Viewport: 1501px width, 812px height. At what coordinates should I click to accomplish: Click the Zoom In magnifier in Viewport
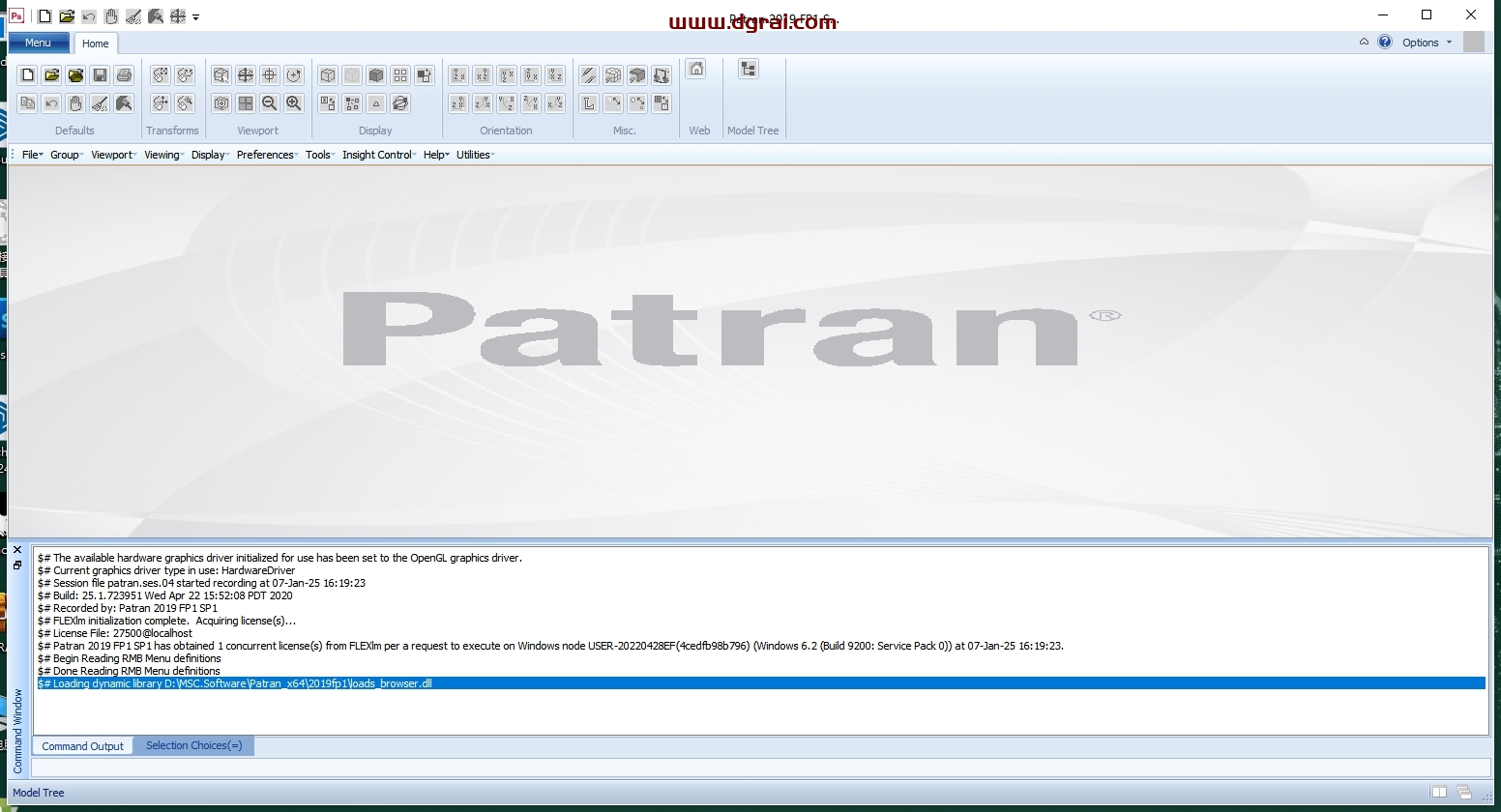pos(294,103)
